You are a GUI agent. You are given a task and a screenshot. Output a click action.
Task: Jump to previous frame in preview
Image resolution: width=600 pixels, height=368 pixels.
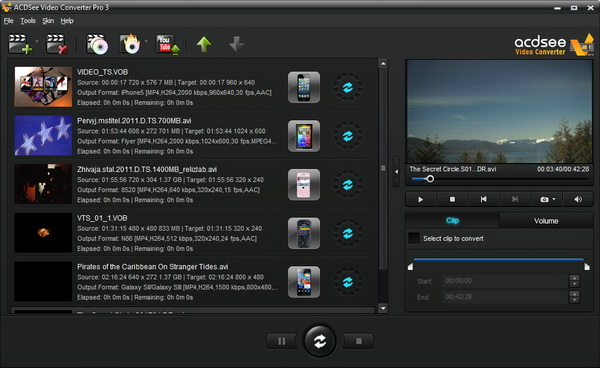point(484,199)
